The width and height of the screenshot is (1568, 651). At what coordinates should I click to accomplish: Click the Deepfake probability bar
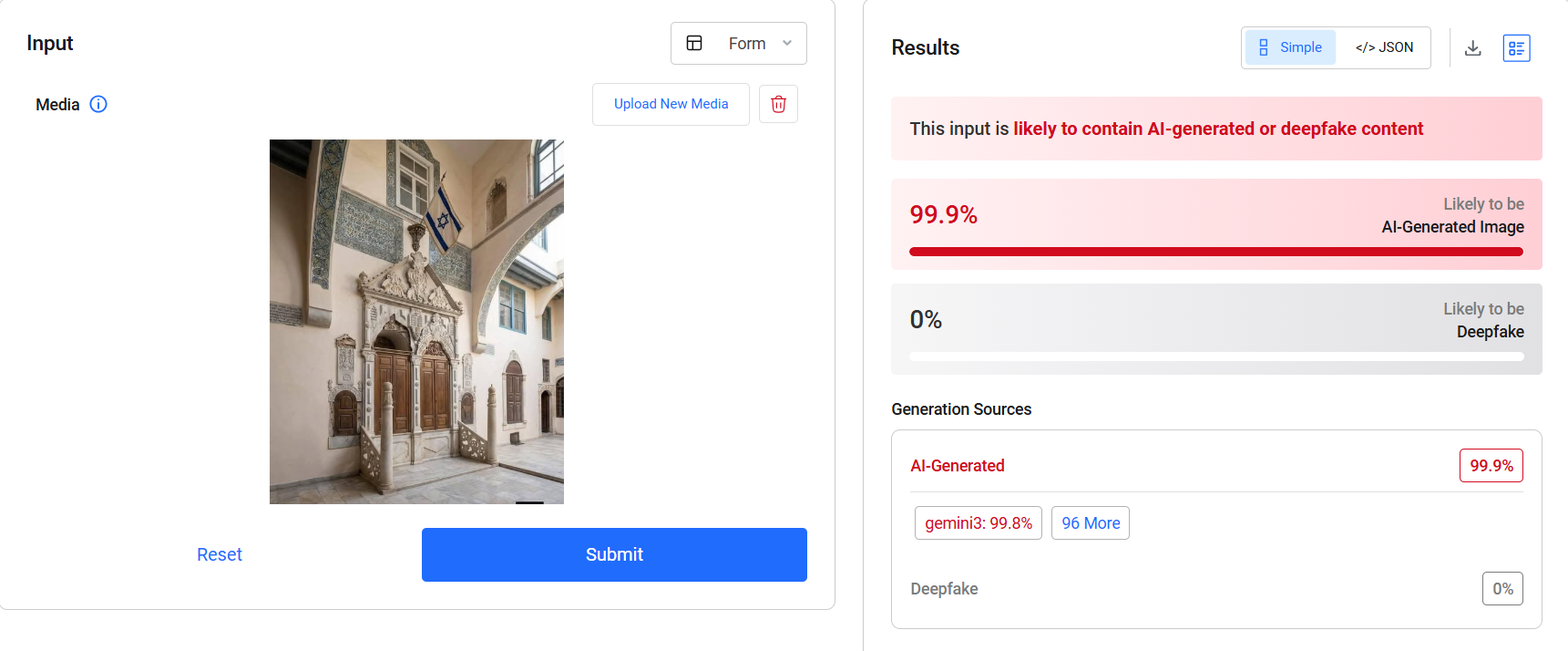[1215, 356]
